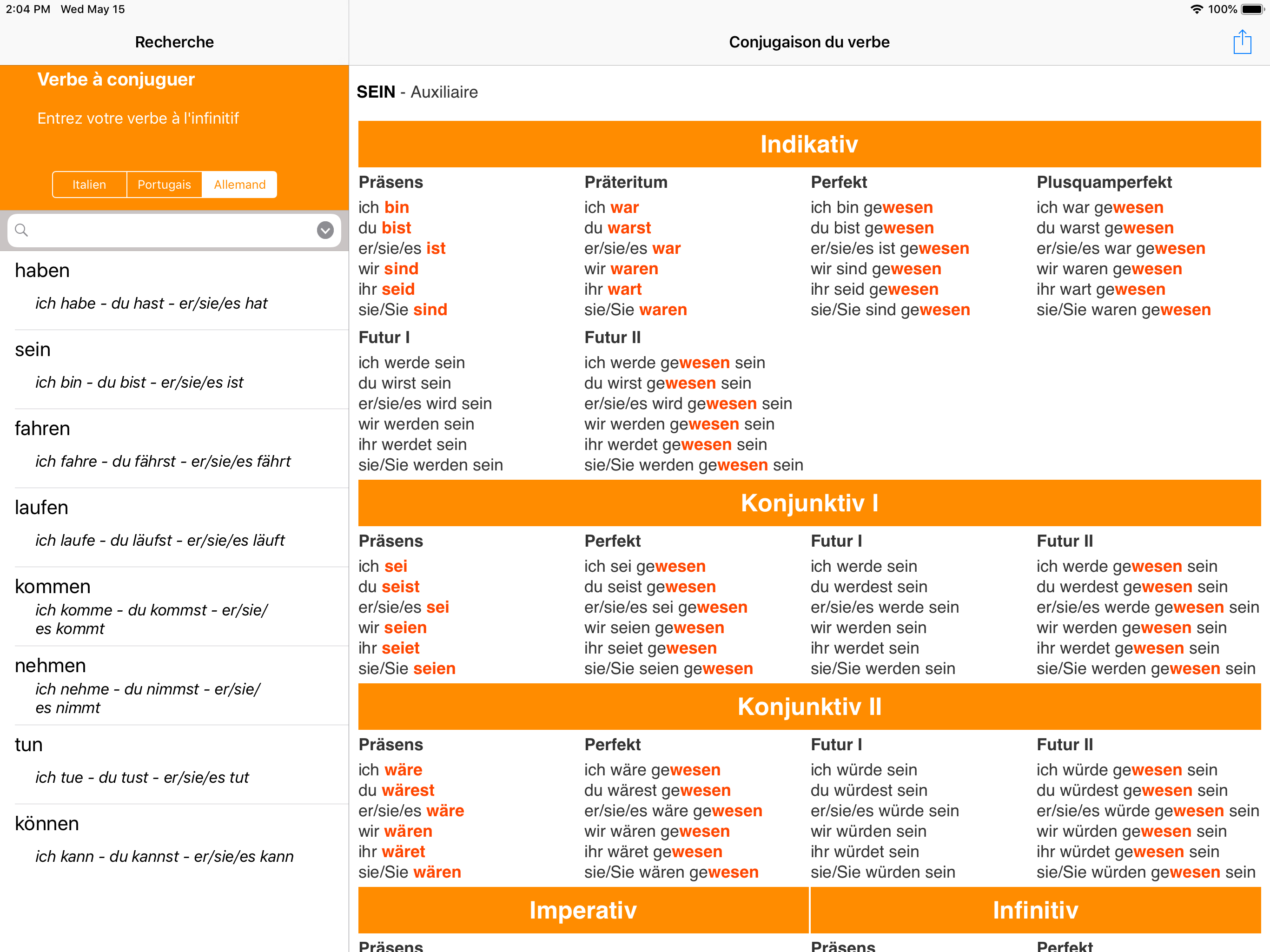The width and height of the screenshot is (1270, 952).
Task: Tap the share icon in the header
Action: (x=1242, y=42)
